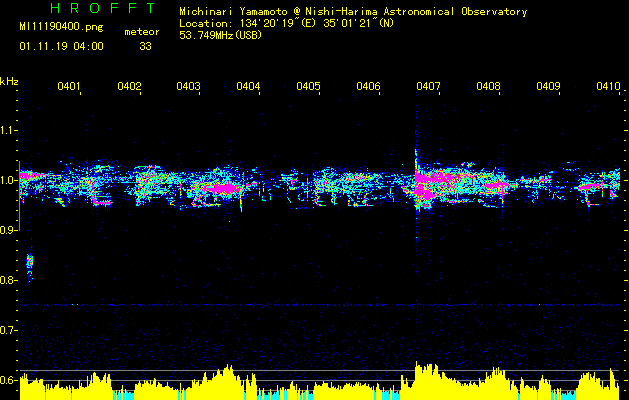The image size is (629, 400).
Task: Click the HROFFT title text
Action: tap(103, 8)
